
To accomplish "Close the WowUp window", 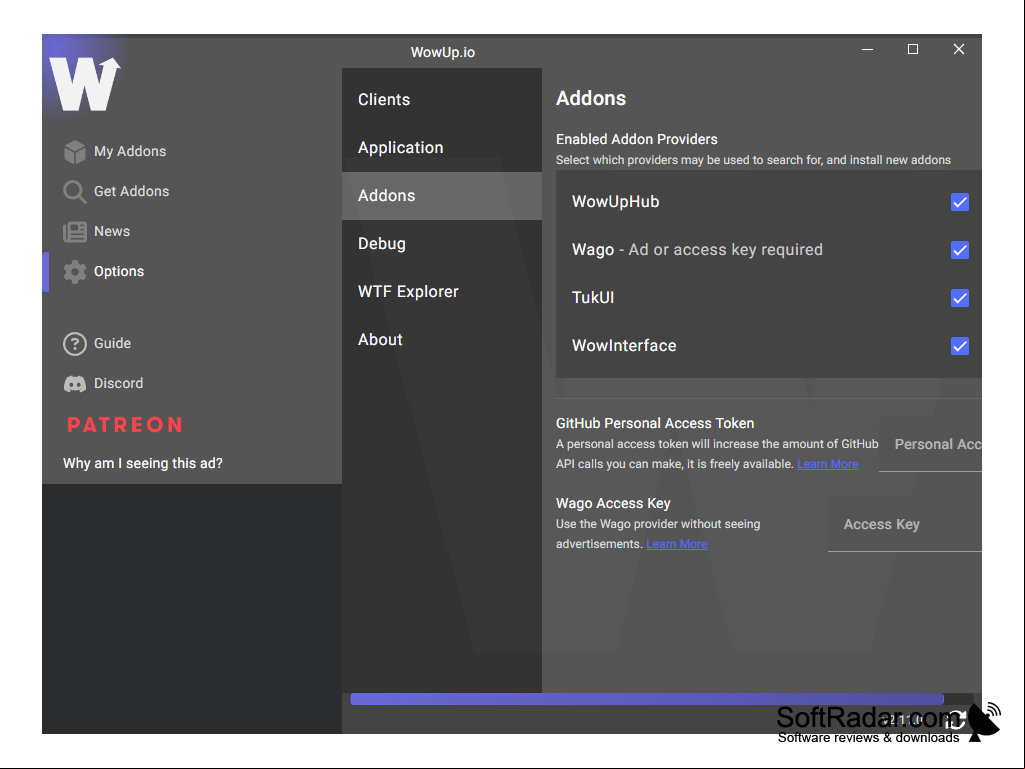I will 959,50.
